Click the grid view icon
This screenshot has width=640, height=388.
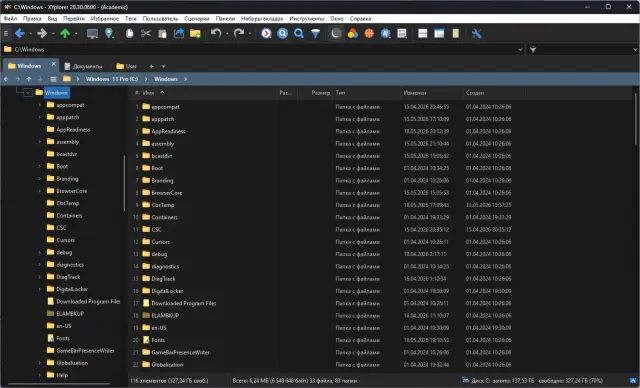point(402,33)
